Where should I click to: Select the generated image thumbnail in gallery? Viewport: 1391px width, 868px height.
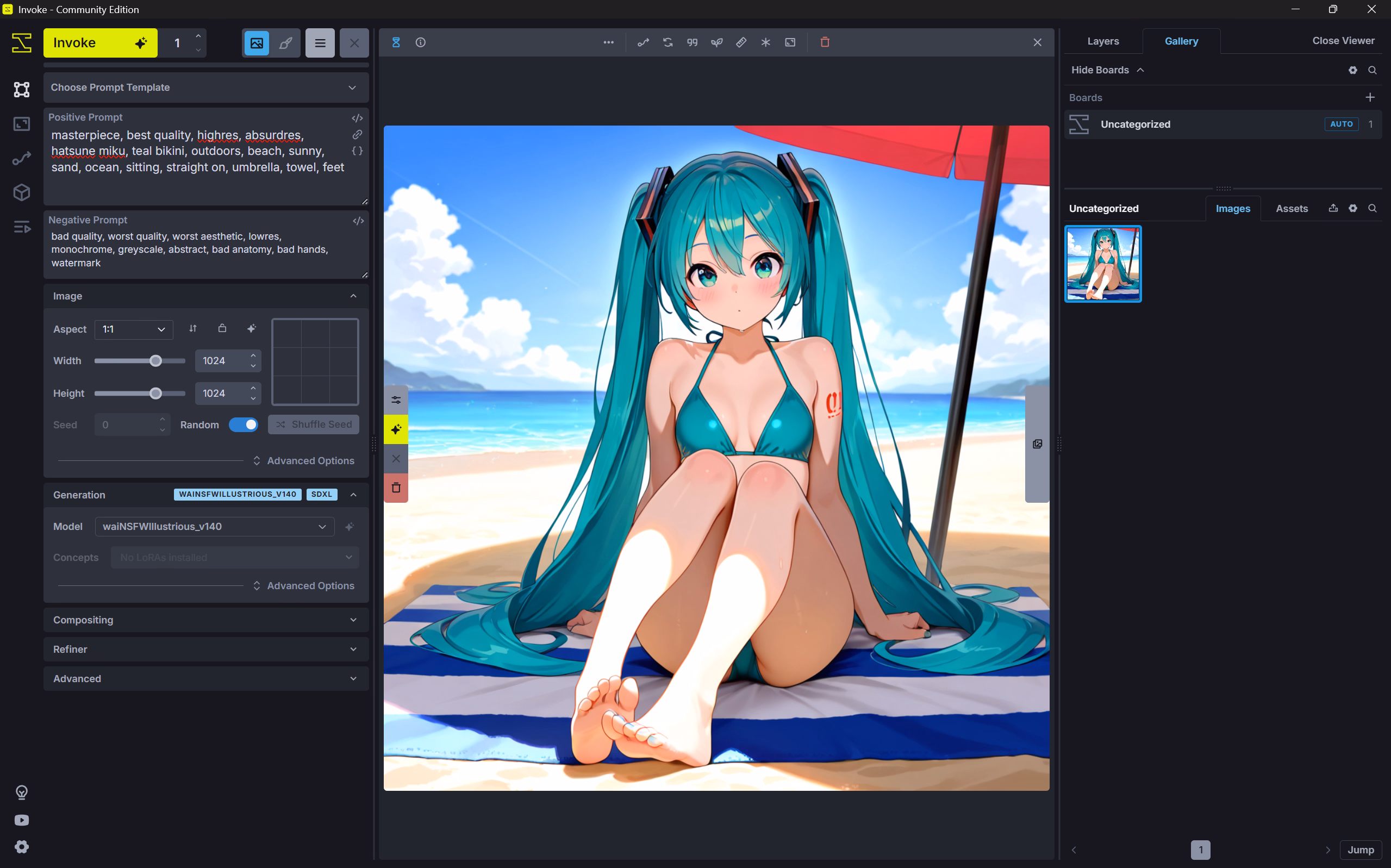1103,264
